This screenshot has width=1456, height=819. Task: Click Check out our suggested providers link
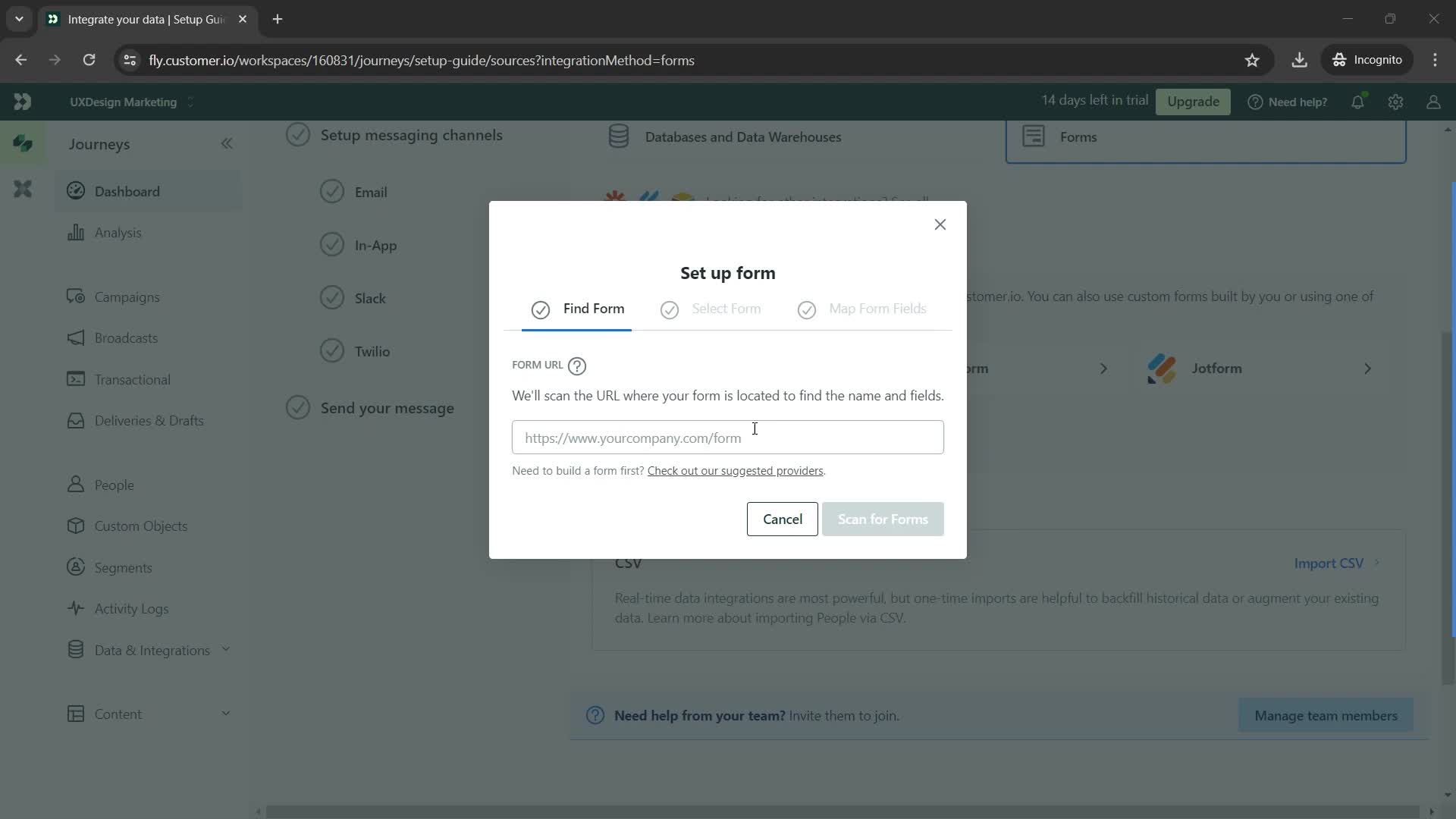pos(735,470)
